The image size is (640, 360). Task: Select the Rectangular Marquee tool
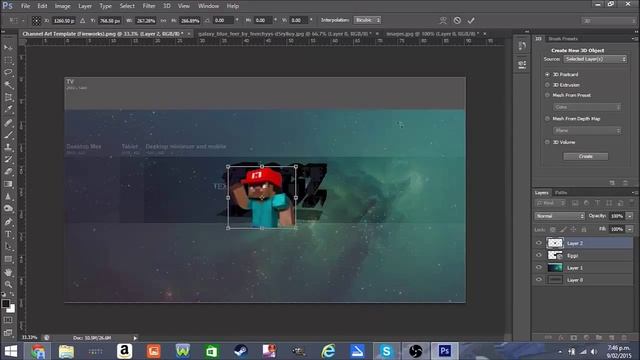[x=8, y=60]
